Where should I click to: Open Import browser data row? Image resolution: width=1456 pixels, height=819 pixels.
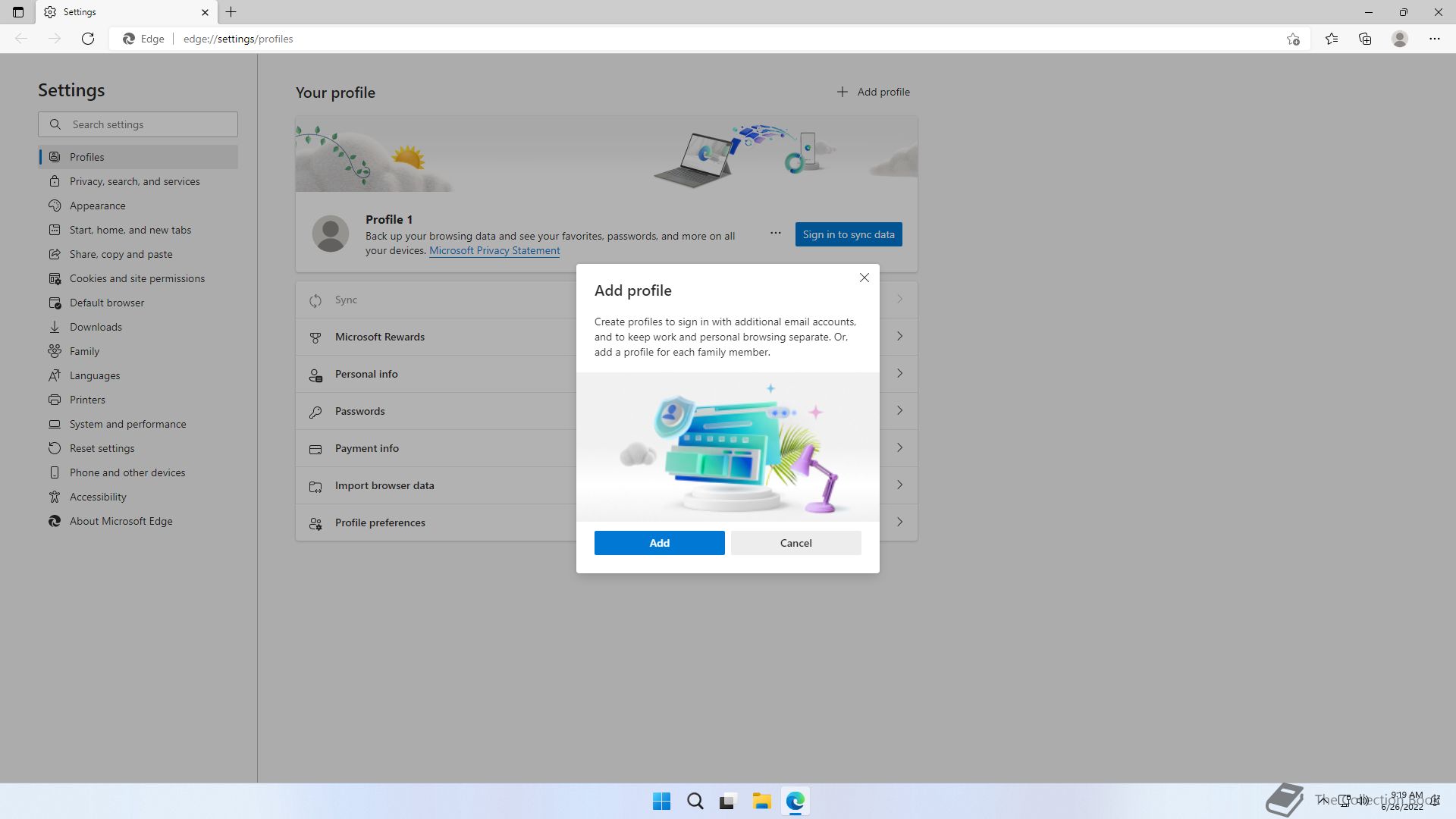[x=607, y=485]
